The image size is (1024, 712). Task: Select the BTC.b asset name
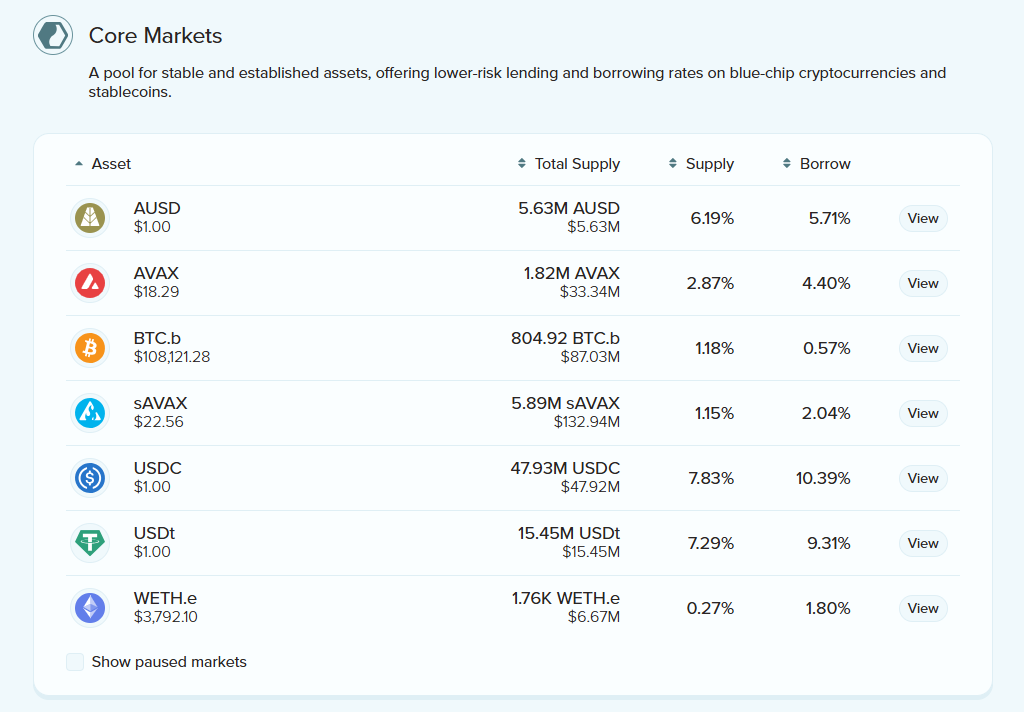point(157,338)
